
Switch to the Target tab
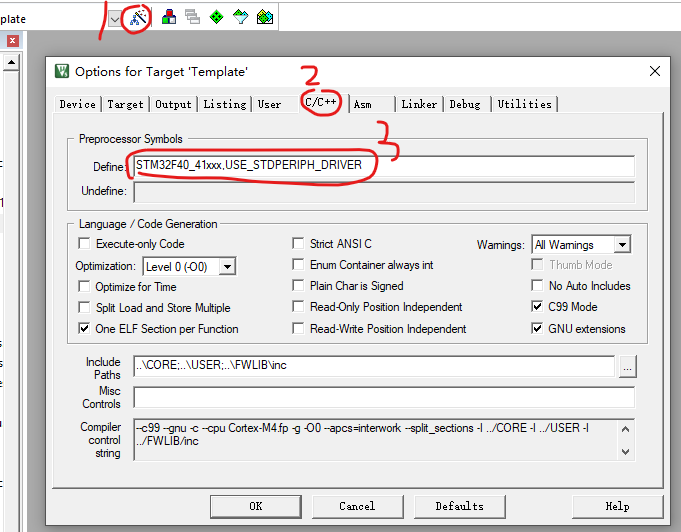(x=125, y=104)
